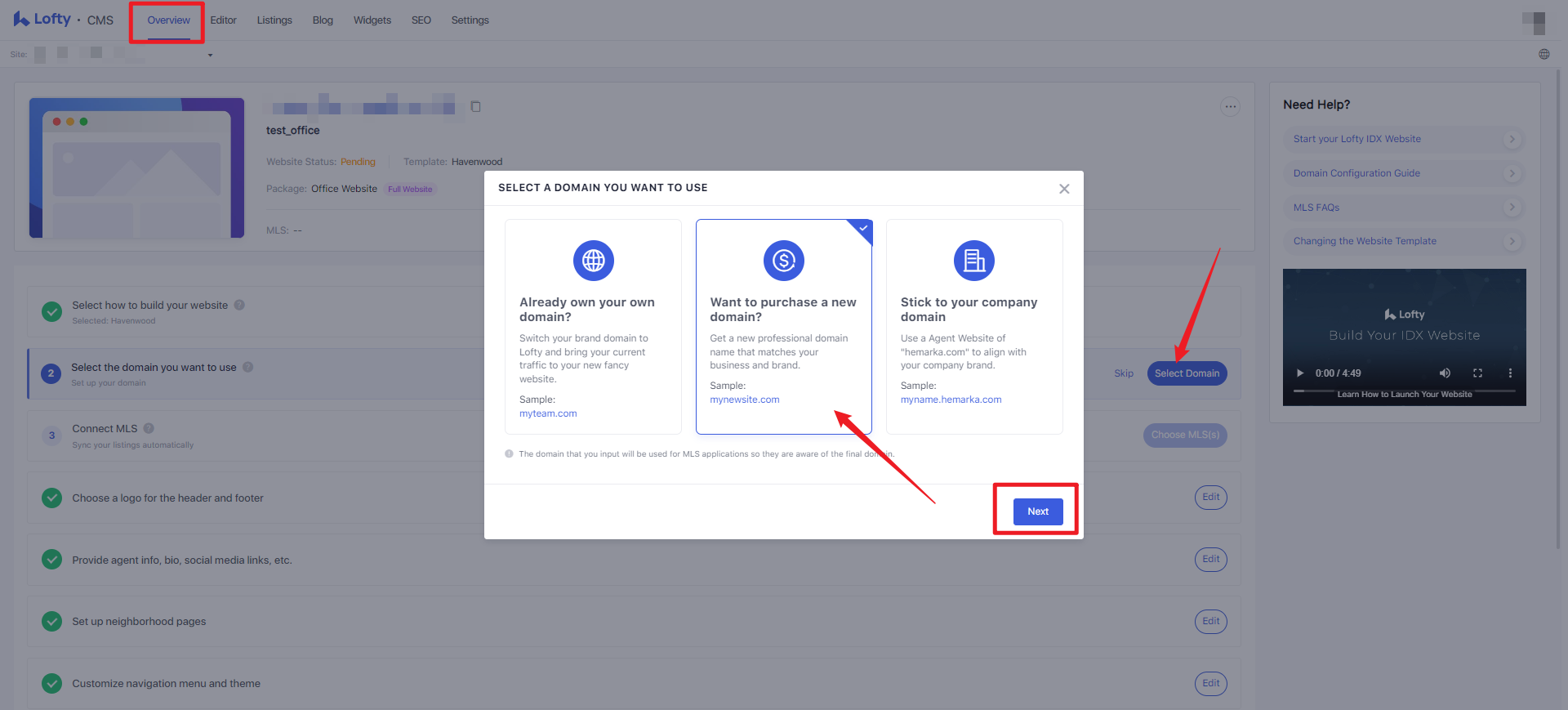Viewport: 1568px width, 710px height.
Task: Open video more options menu
Action: click(1510, 373)
